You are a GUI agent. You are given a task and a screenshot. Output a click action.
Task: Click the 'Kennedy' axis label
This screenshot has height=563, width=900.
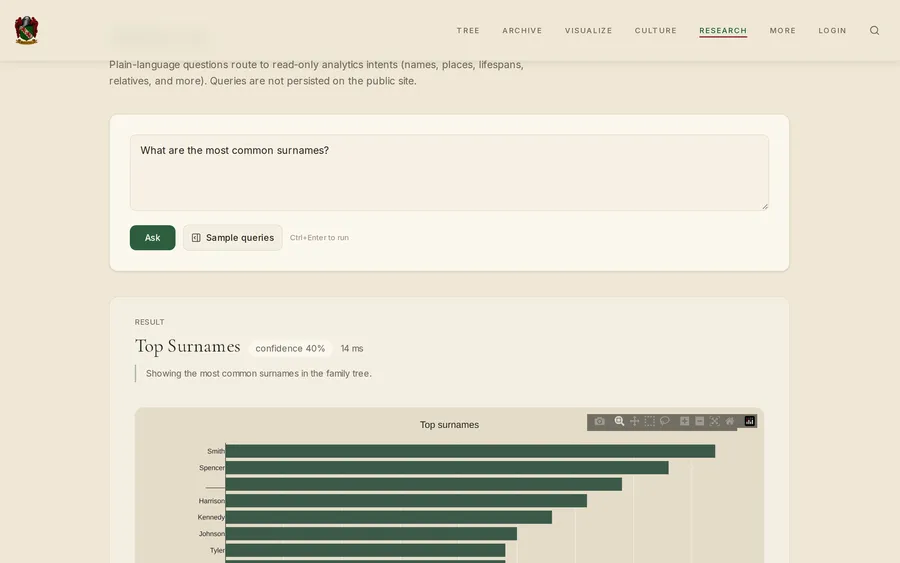pos(211,517)
